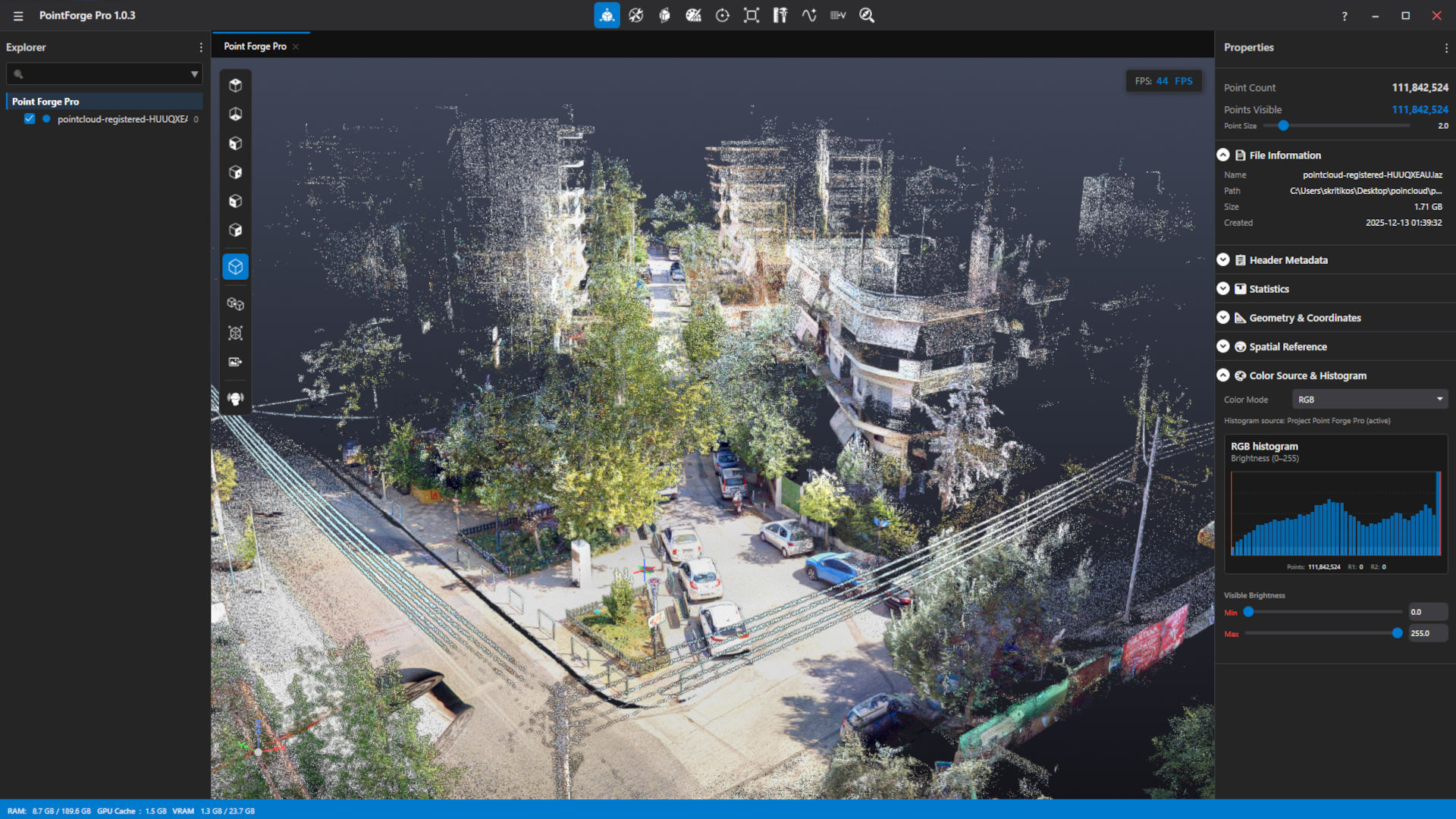Click the file path C:\Users\skritikos value
1456x819 pixels.
click(1366, 191)
